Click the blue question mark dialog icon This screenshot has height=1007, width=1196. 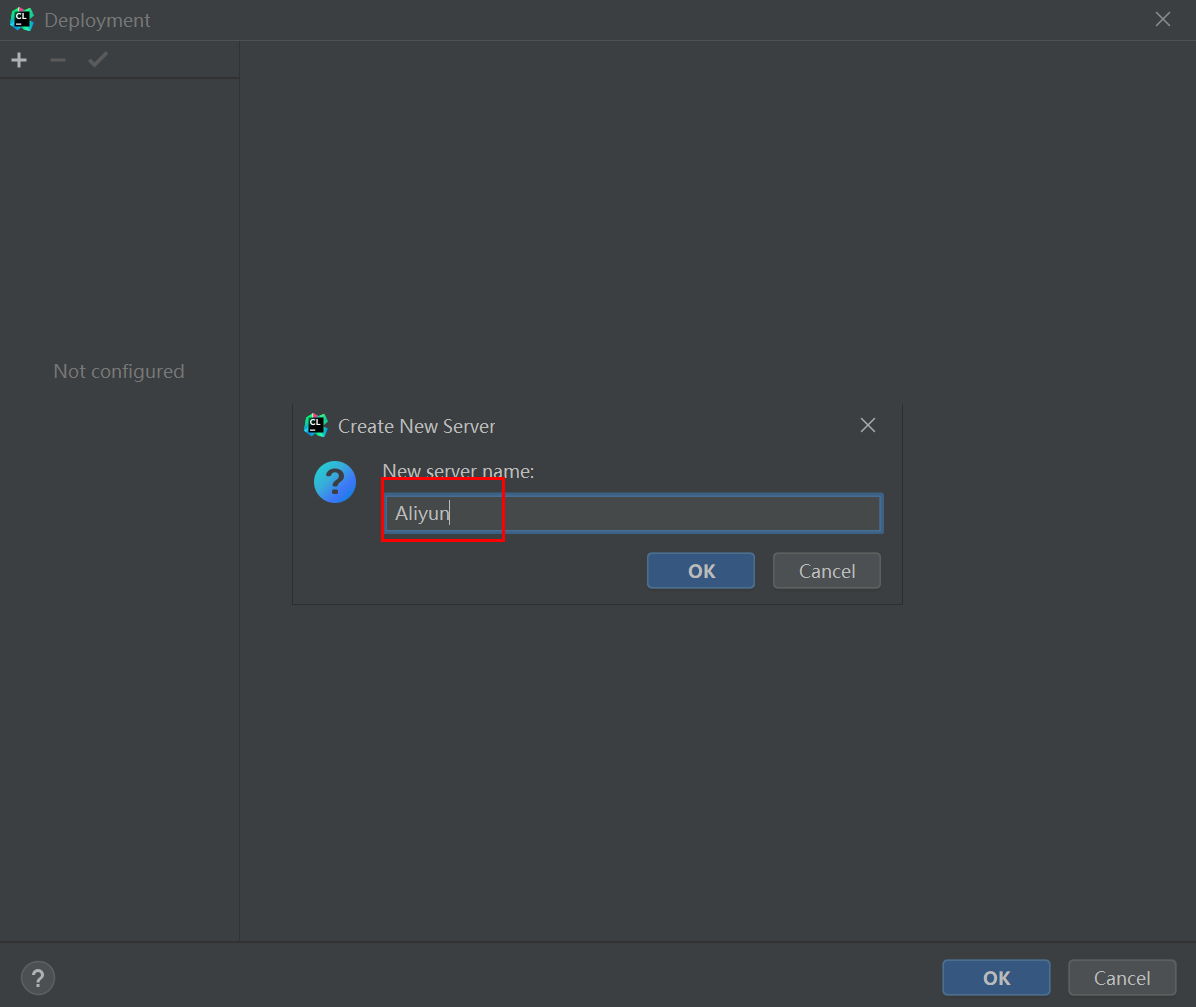point(335,482)
